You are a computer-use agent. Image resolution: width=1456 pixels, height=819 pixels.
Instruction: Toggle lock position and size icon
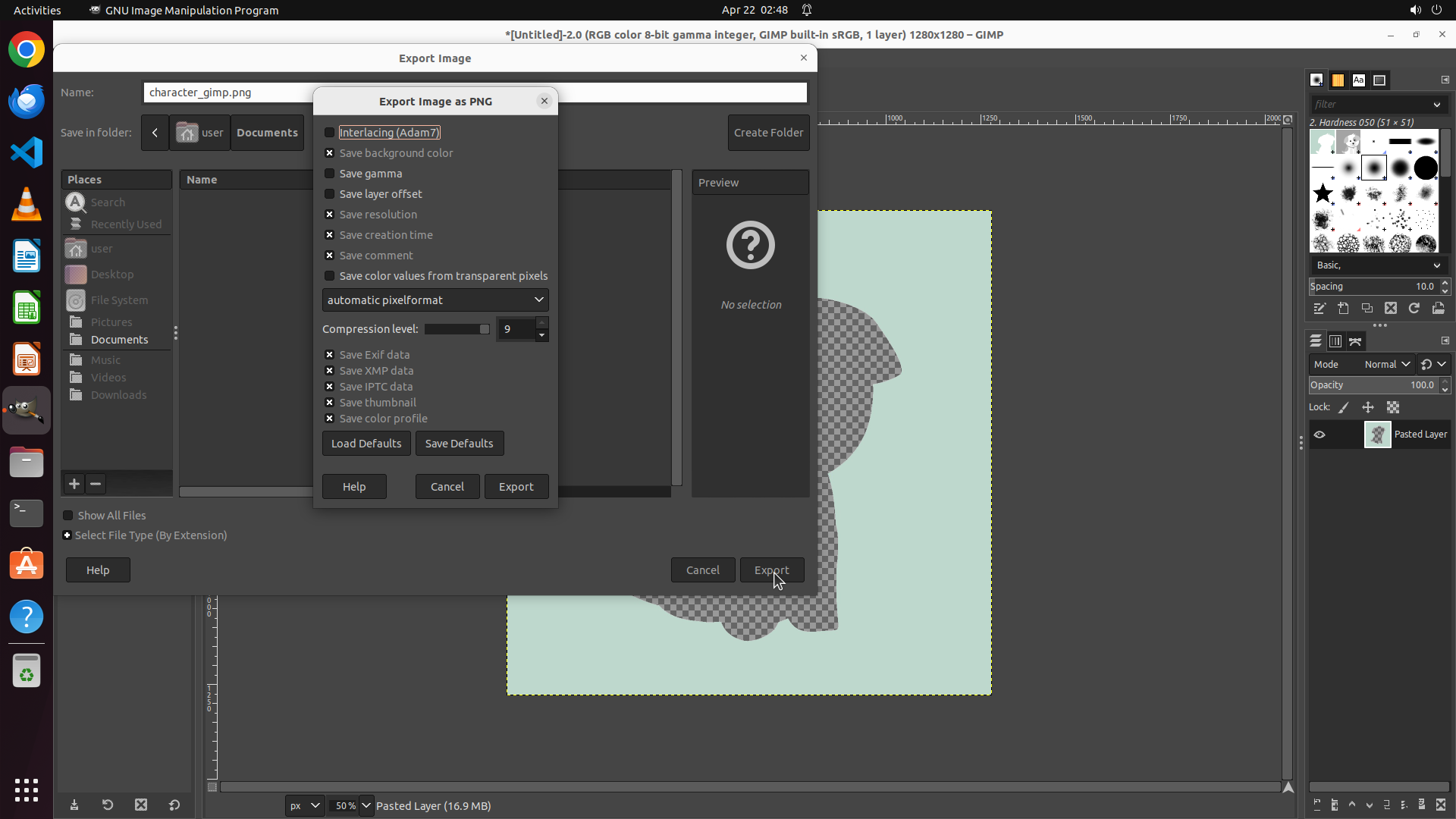point(1368,407)
